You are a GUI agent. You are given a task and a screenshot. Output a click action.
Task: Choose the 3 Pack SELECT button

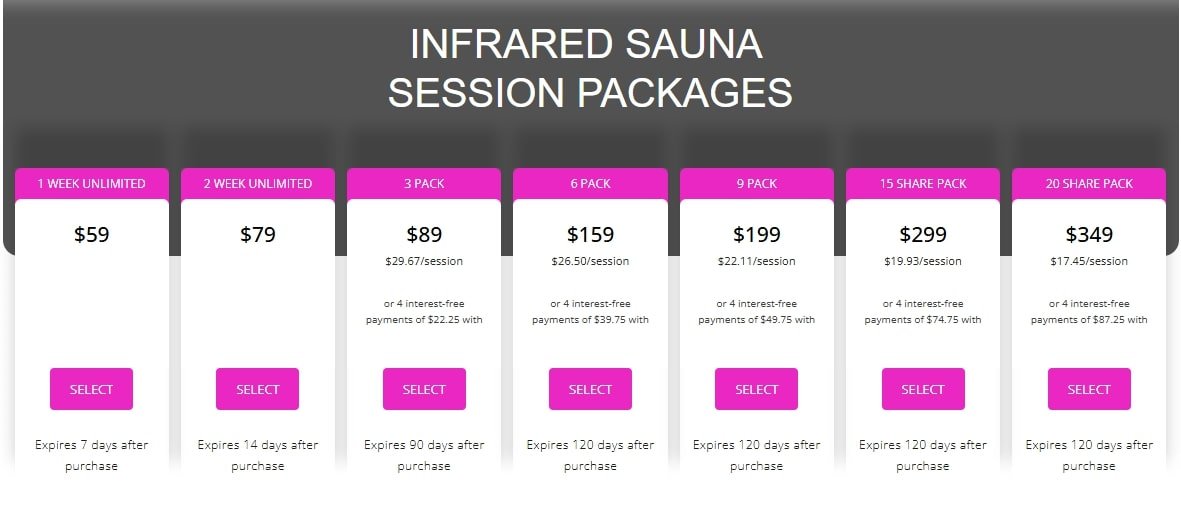click(424, 389)
